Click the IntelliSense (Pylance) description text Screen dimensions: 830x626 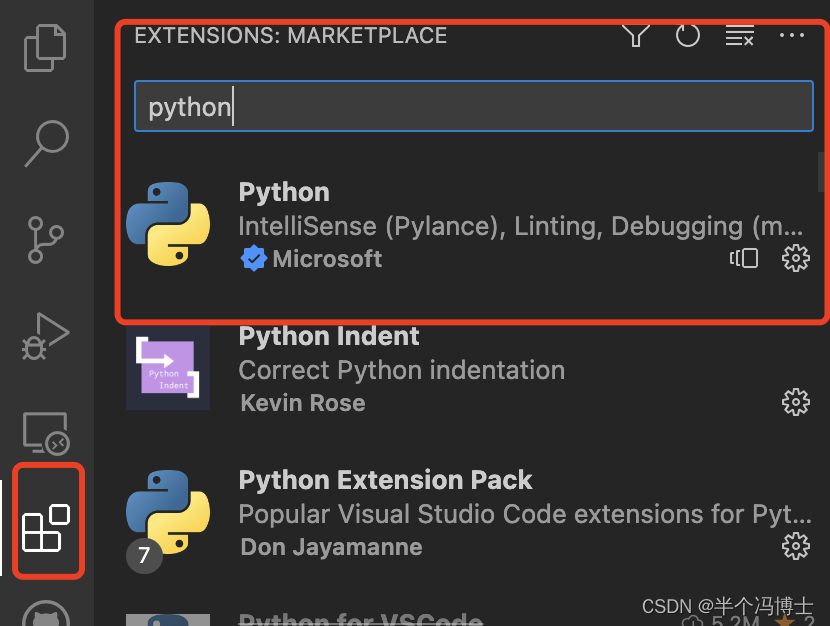point(521,226)
